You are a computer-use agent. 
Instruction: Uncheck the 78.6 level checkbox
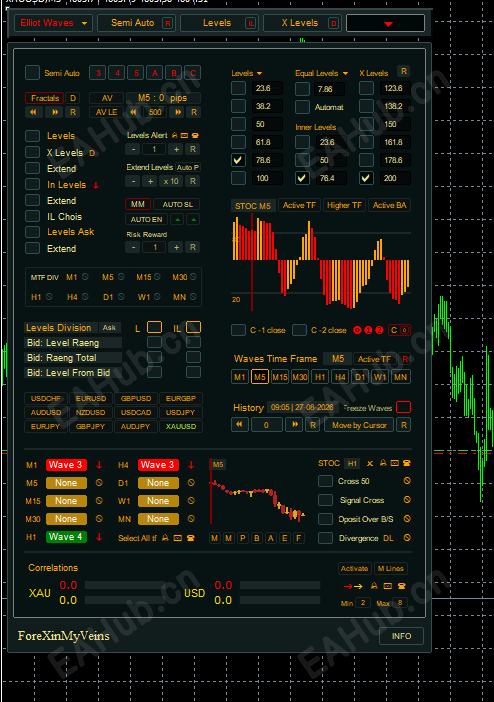(238, 160)
